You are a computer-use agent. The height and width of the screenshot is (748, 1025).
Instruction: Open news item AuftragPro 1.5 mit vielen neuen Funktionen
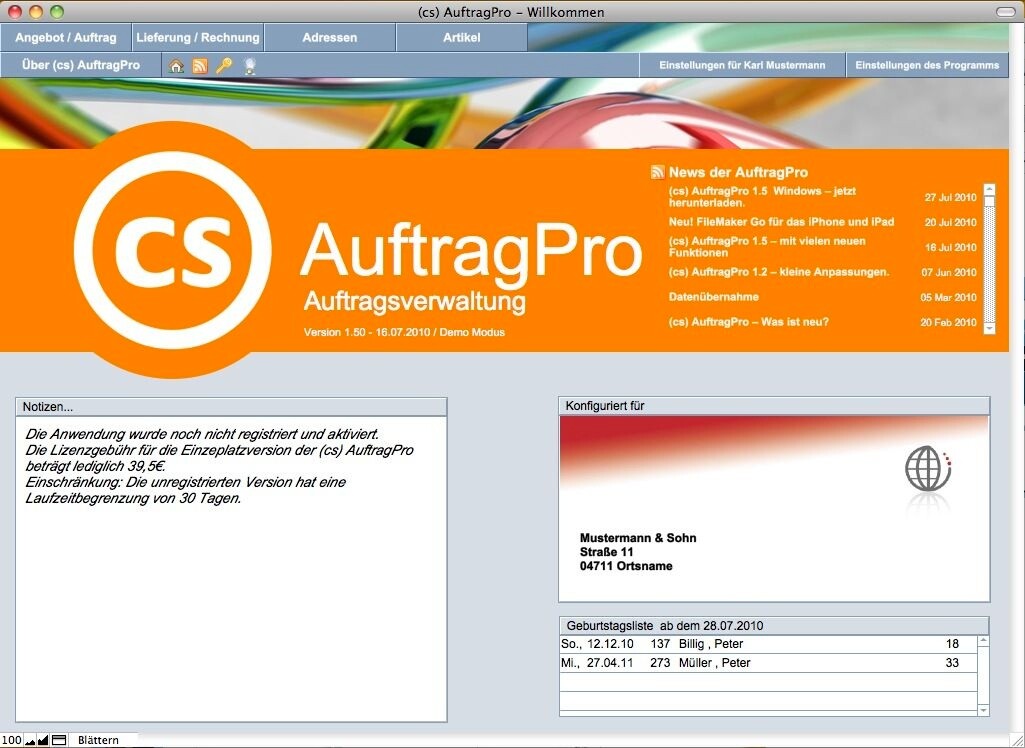(x=767, y=246)
